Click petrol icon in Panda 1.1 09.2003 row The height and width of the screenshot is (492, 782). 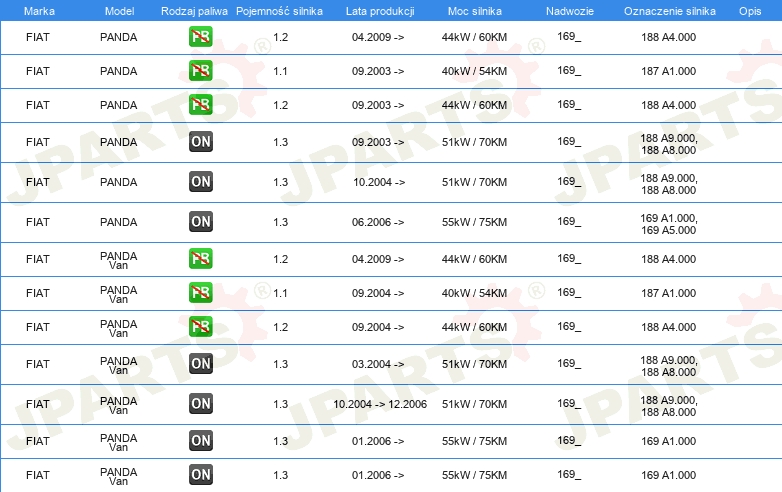(200, 71)
